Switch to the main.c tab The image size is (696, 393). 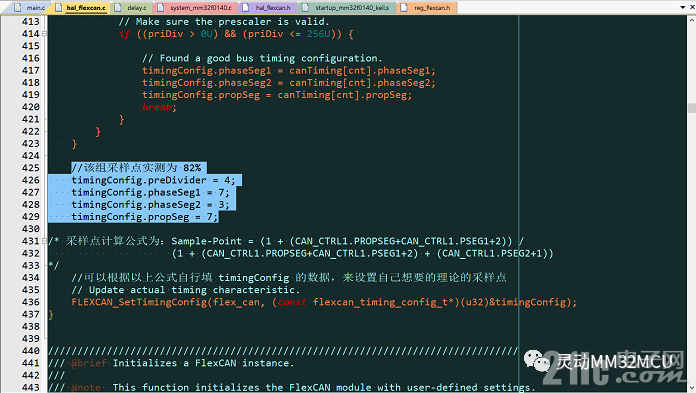click(29, 8)
